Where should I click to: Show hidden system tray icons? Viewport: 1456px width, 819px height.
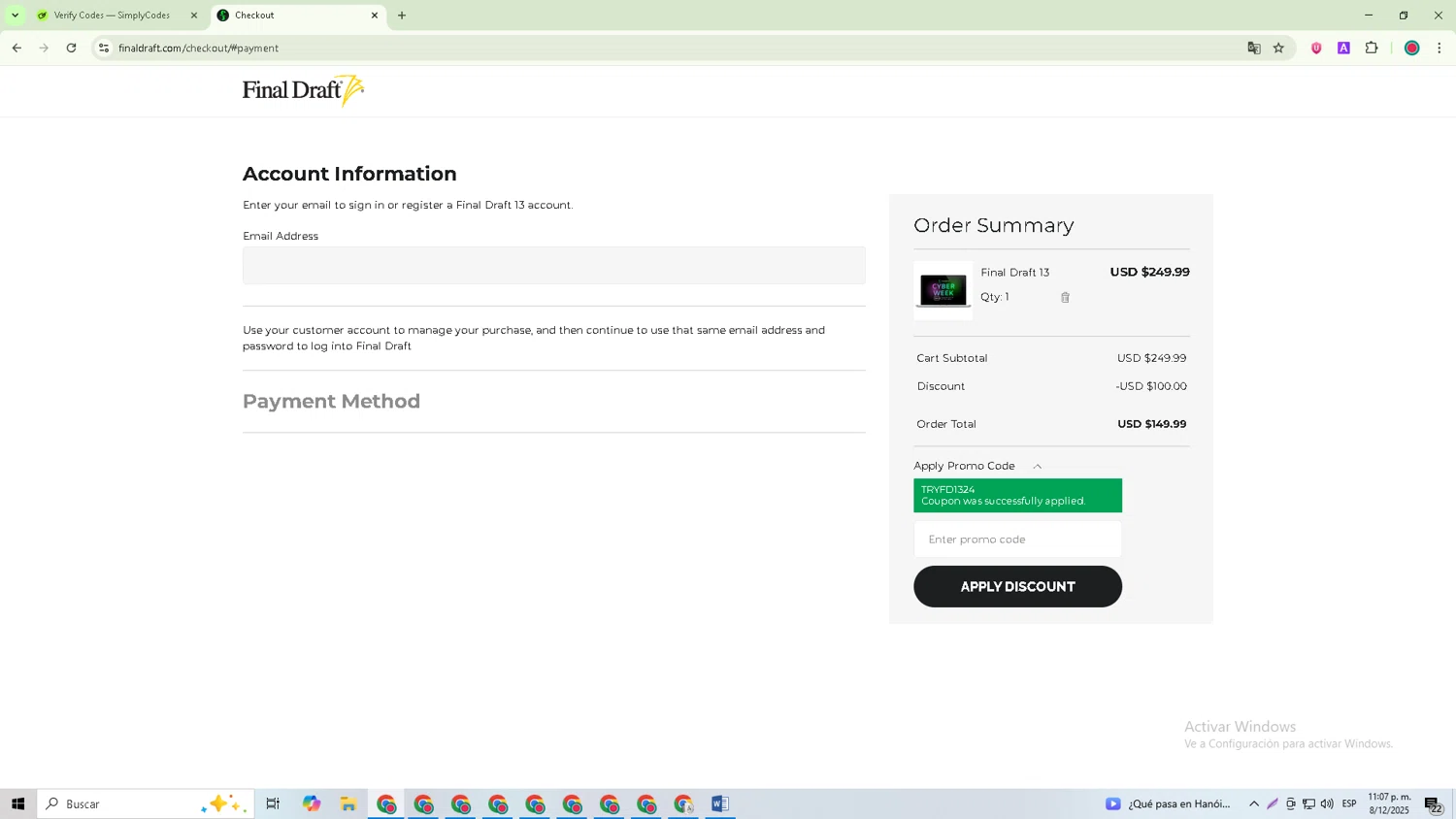tap(1254, 803)
